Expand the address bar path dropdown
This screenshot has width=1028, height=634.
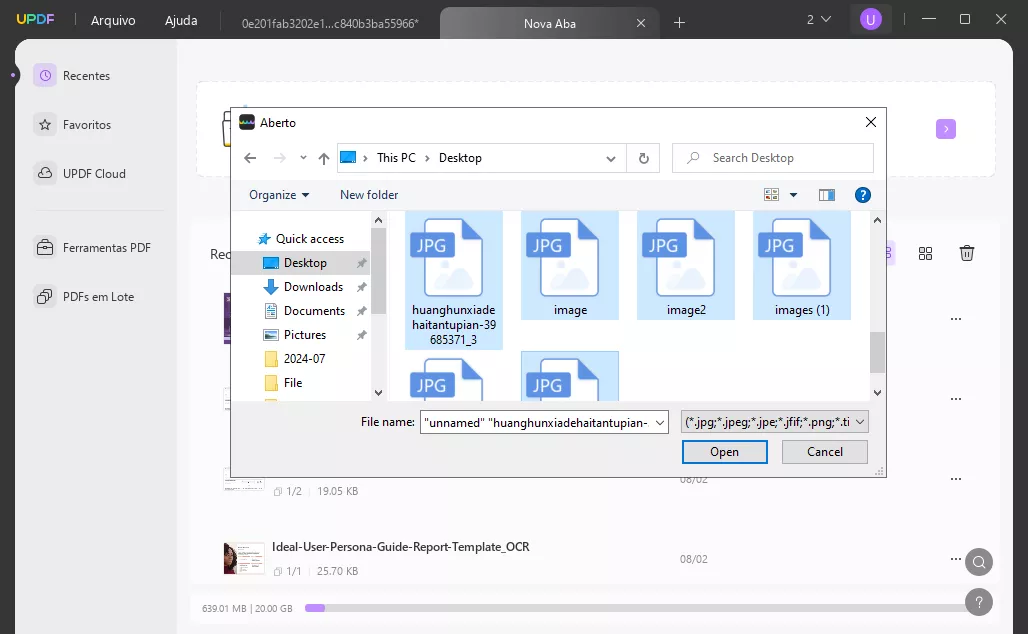pyautogui.click(x=610, y=159)
